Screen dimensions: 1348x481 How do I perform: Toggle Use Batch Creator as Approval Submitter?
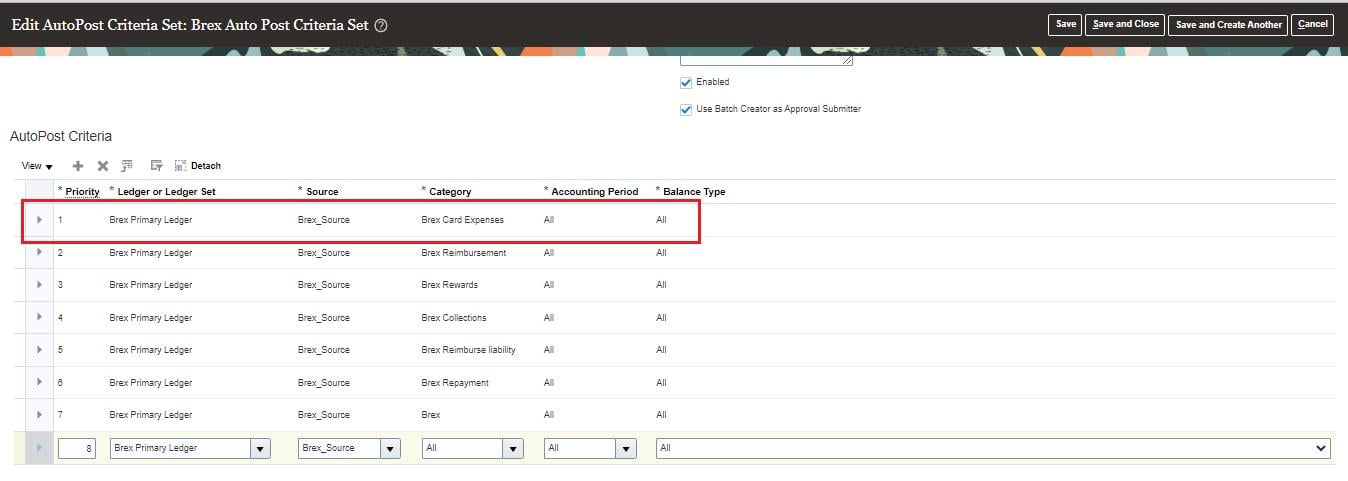(x=686, y=109)
